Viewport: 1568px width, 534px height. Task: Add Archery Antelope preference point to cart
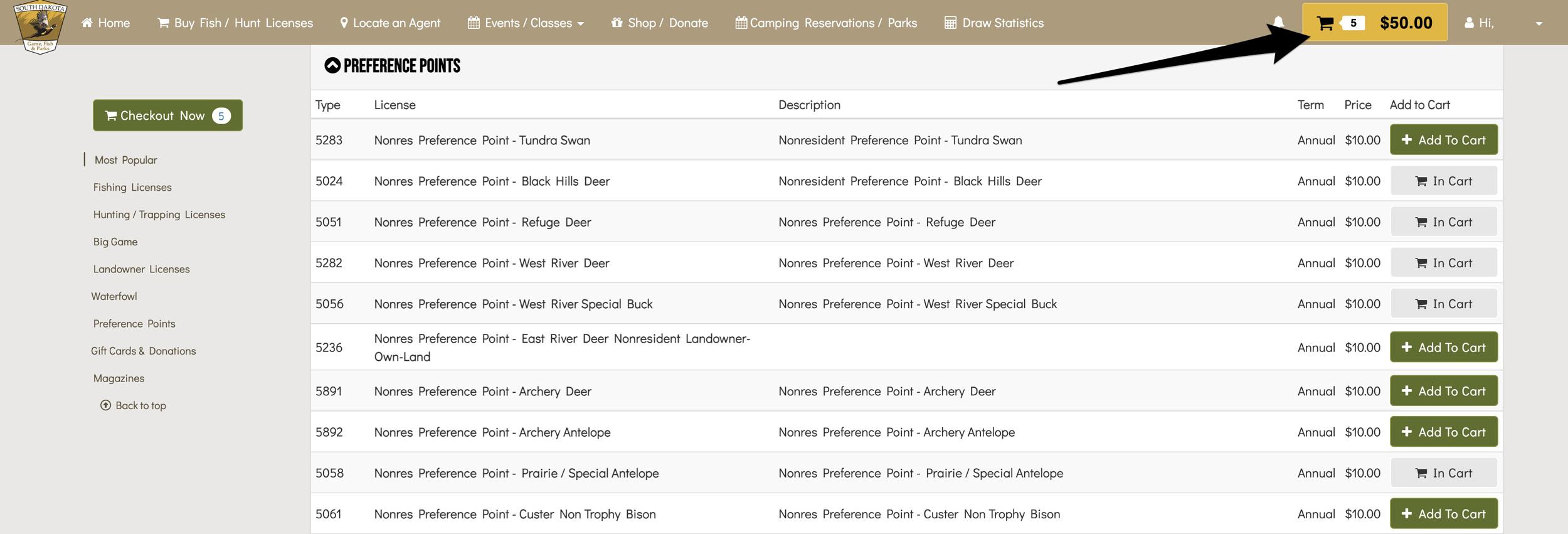(1443, 432)
